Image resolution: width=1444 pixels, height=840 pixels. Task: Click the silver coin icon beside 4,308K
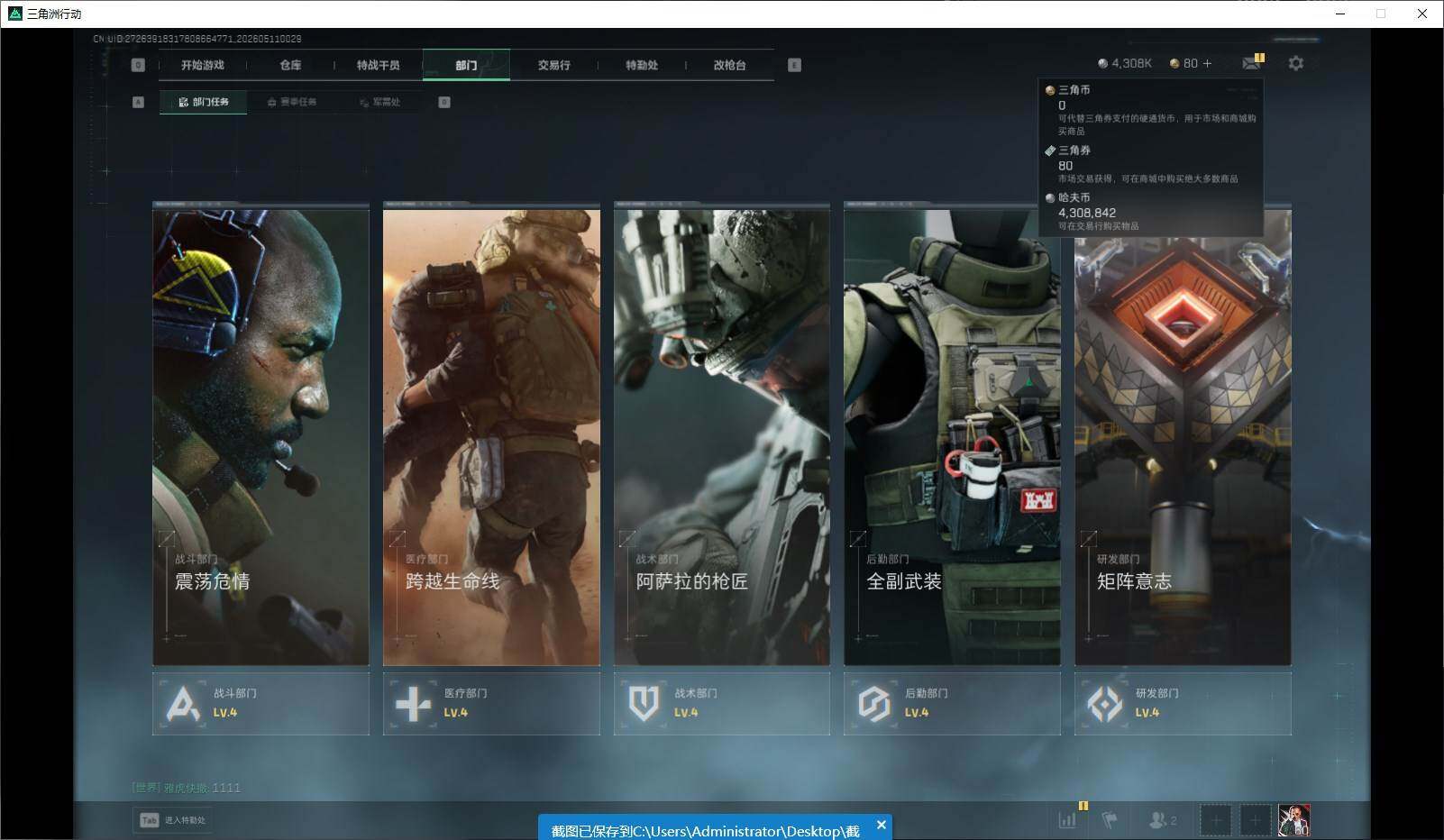click(1102, 63)
